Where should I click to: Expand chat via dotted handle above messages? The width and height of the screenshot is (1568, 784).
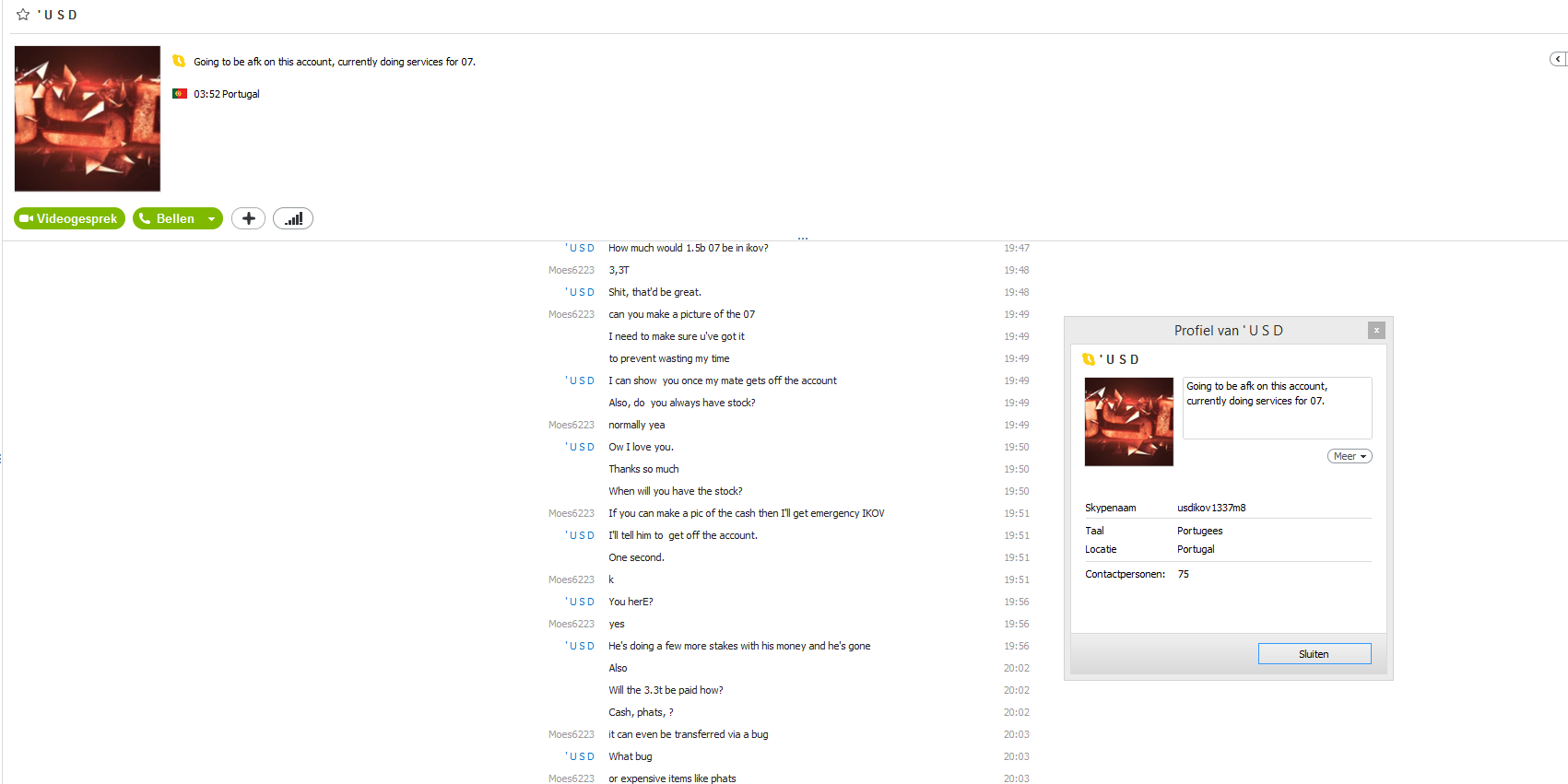[x=803, y=238]
